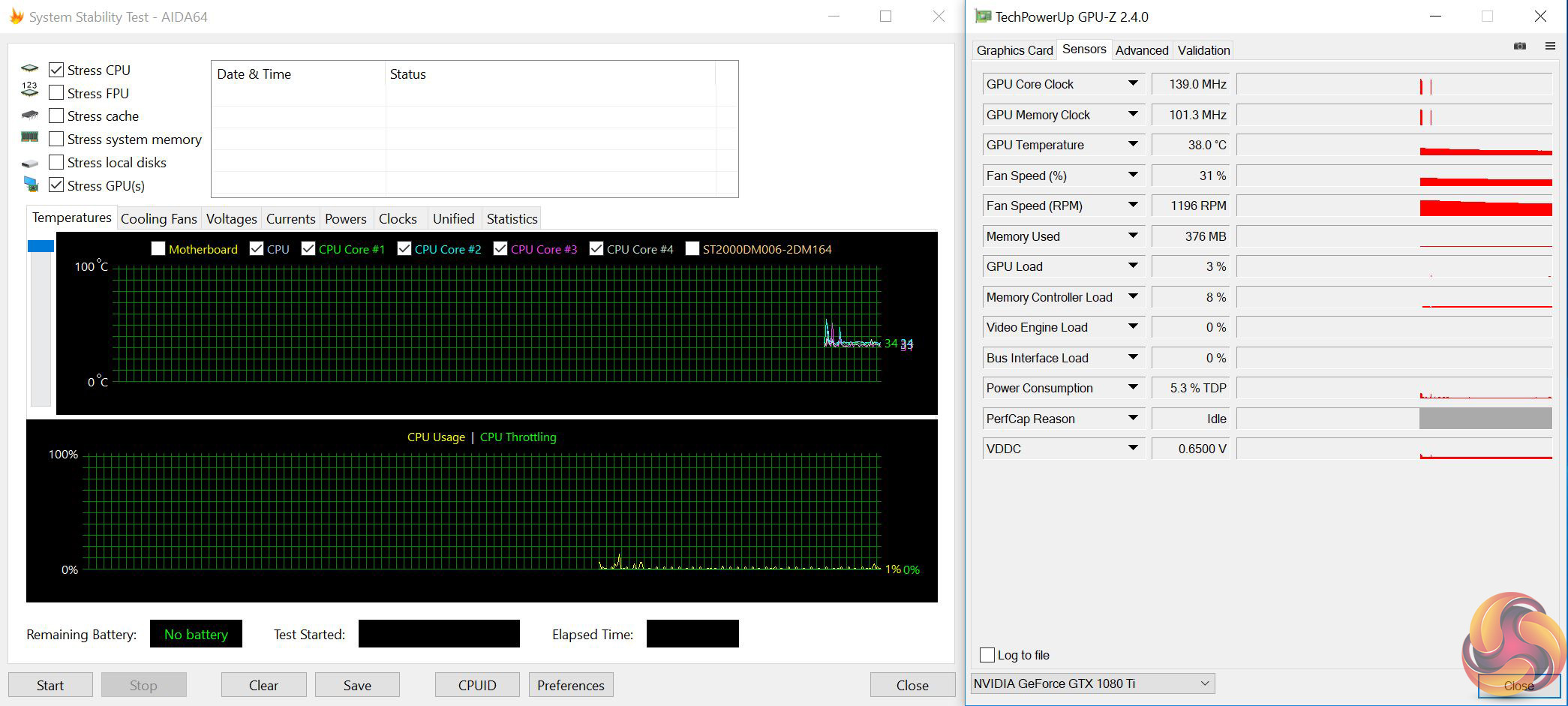Open GPU Memory Clock sensor dropdown
The width and height of the screenshot is (1568, 706).
tap(1133, 114)
